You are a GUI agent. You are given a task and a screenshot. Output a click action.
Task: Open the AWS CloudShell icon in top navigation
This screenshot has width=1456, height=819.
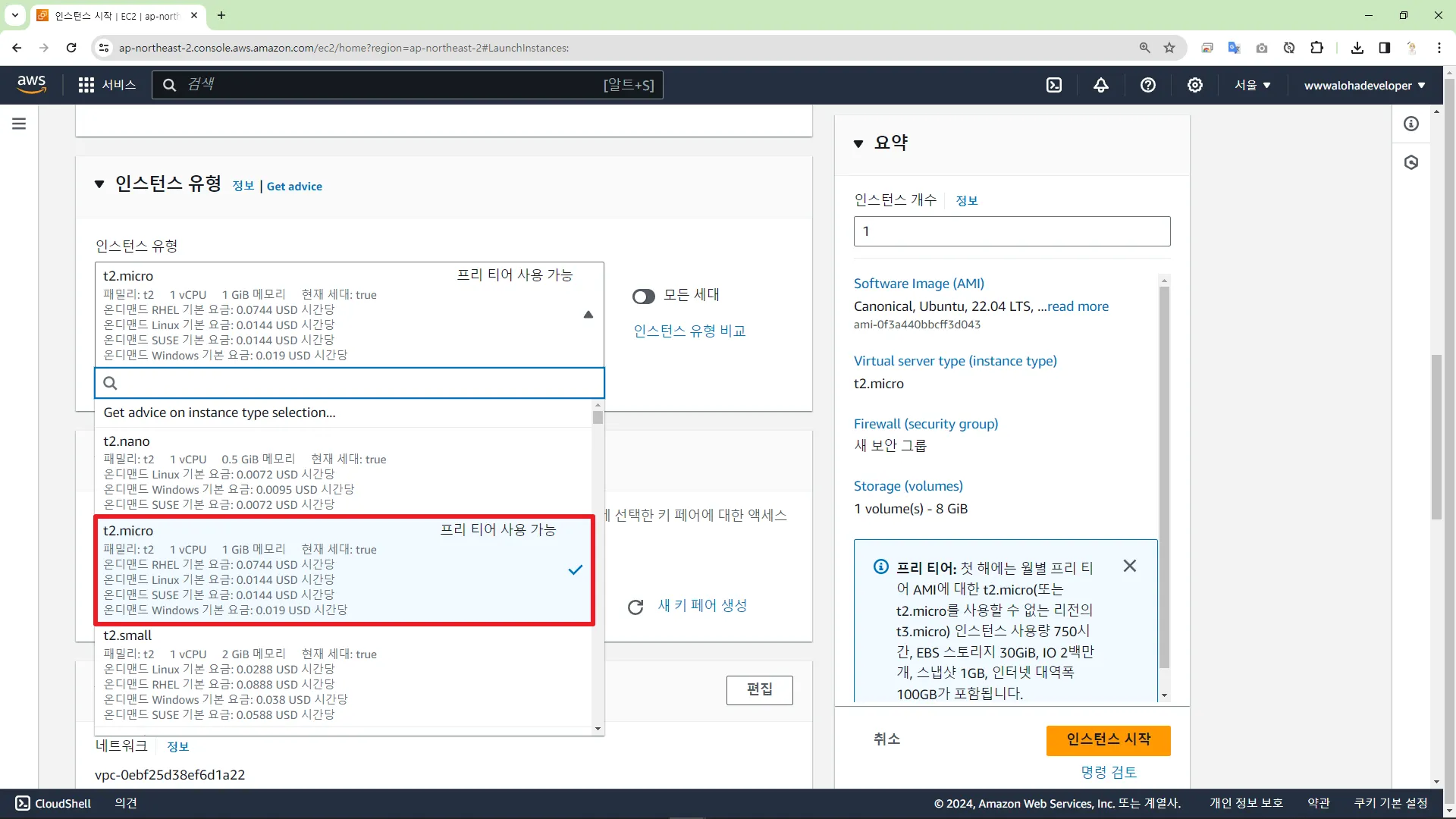pos(1054,85)
